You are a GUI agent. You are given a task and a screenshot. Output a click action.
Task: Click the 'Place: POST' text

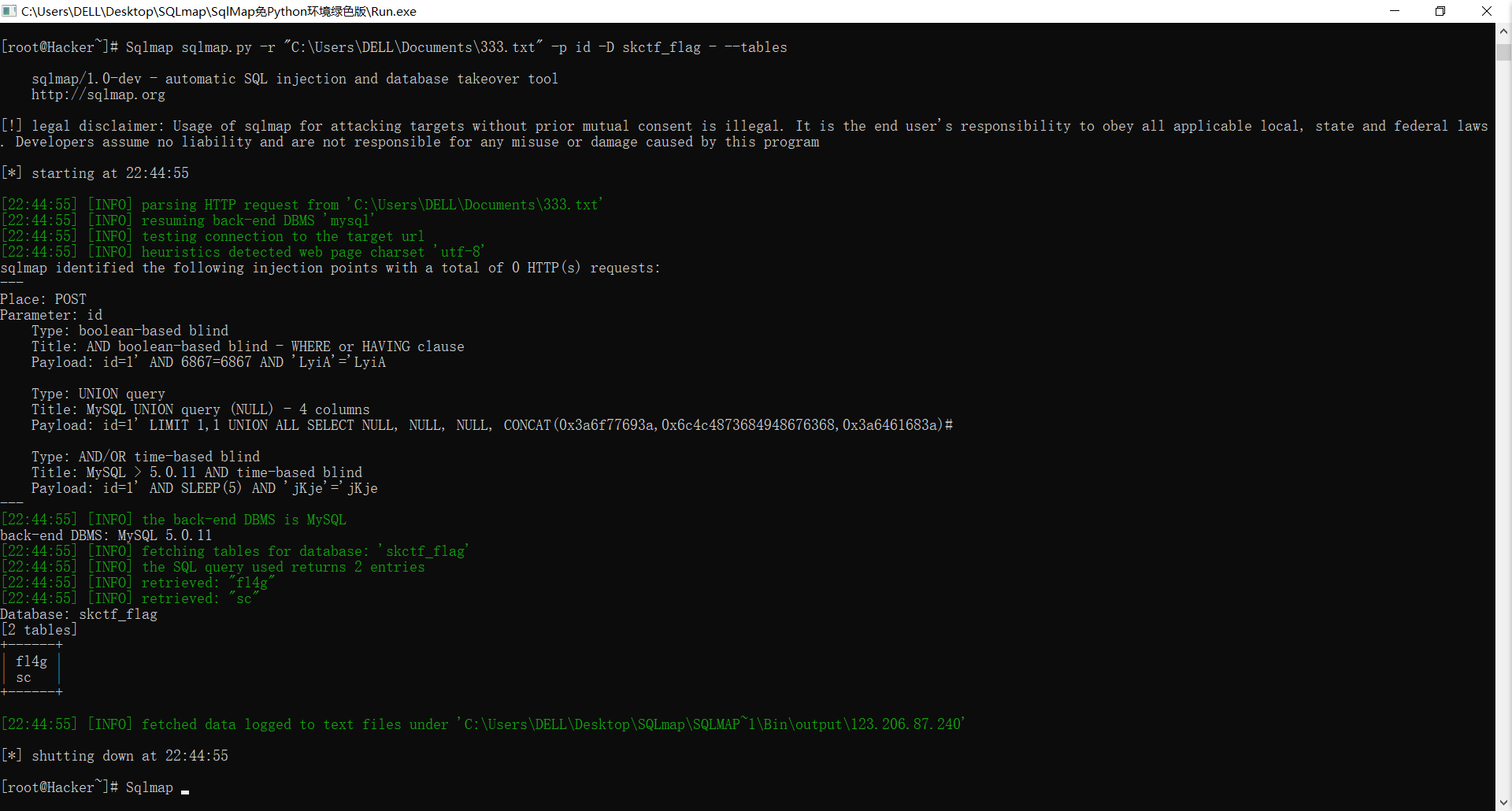pos(43,299)
